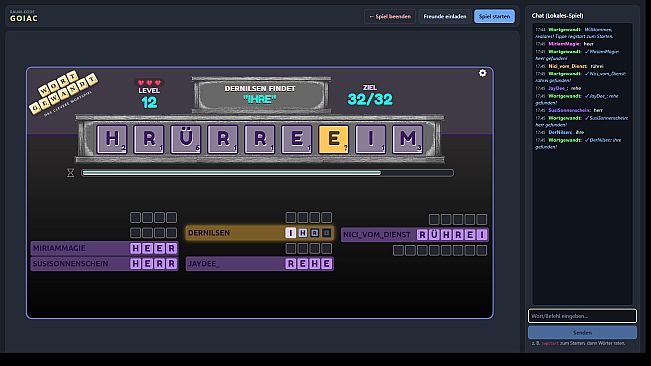Click the red hearts lives indicator
Screen dimensions: 651x366
coord(149,83)
